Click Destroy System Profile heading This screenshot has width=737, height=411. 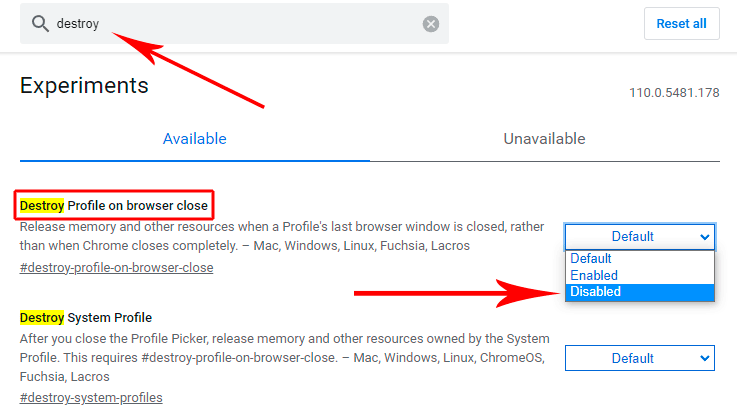point(86,318)
